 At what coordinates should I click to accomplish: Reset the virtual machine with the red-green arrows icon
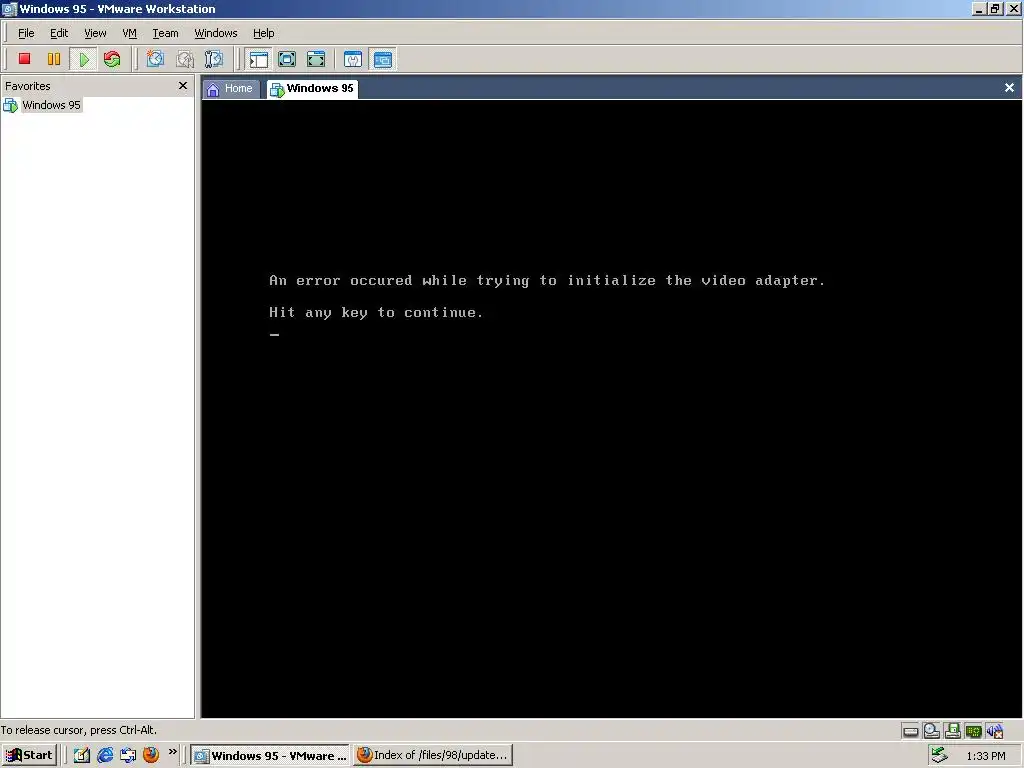point(112,59)
